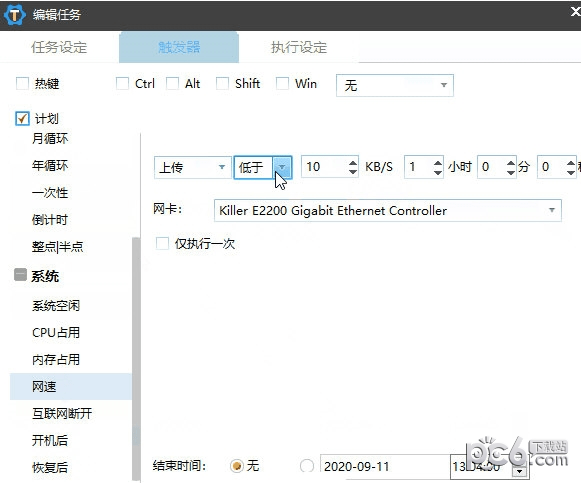The height and width of the screenshot is (483, 581).
Task: Select the 整点|半点 option
Action: coord(57,247)
